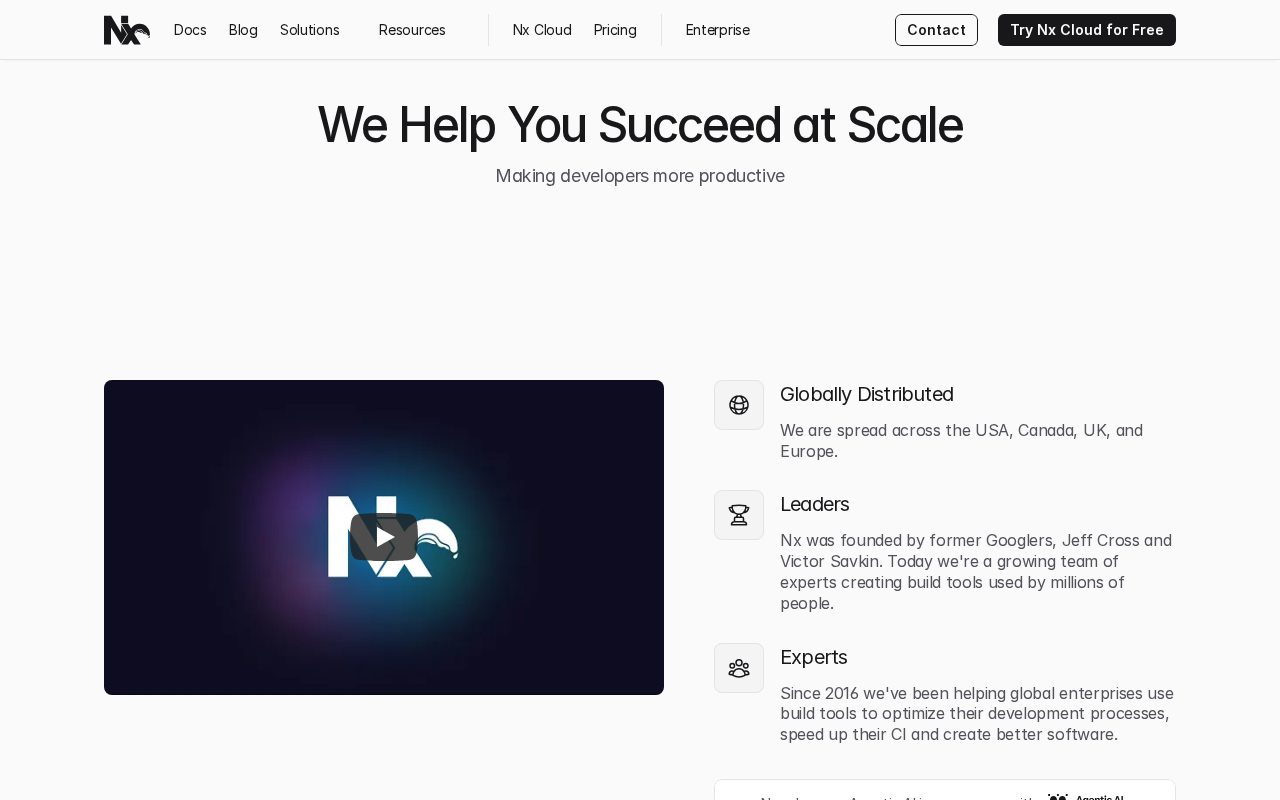Viewport: 1280px width, 800px height.
Task: Click the globe icon beside Globally Distributed
Action: click(739, 405)
